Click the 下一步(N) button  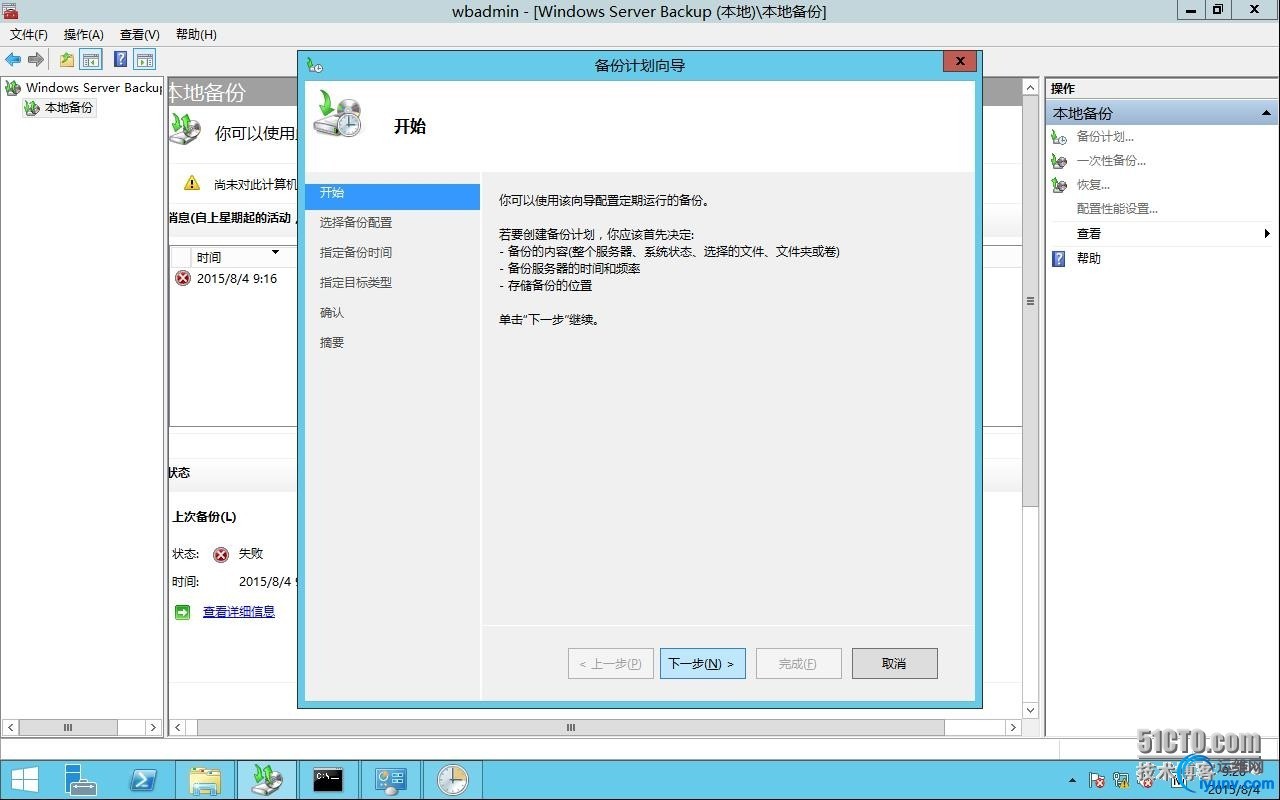pyautogui.click(x=703, y=663)
